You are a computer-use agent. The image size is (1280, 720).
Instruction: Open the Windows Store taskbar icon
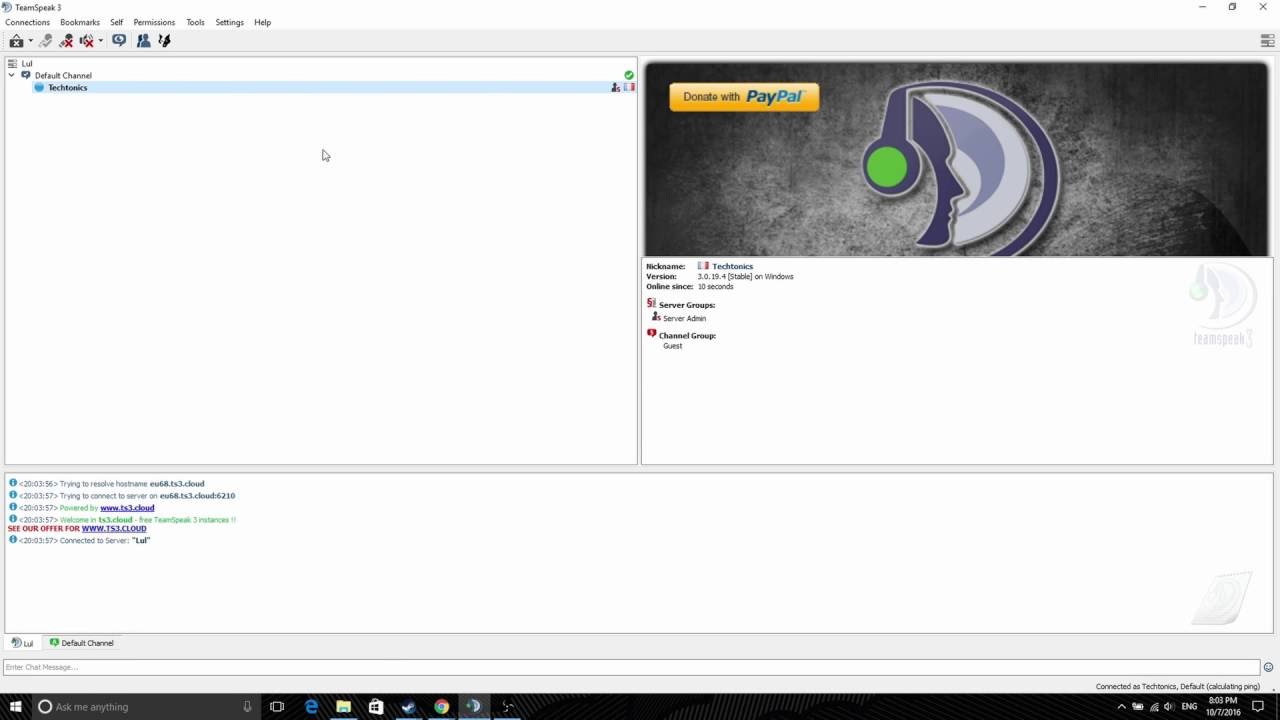[376, 706]
